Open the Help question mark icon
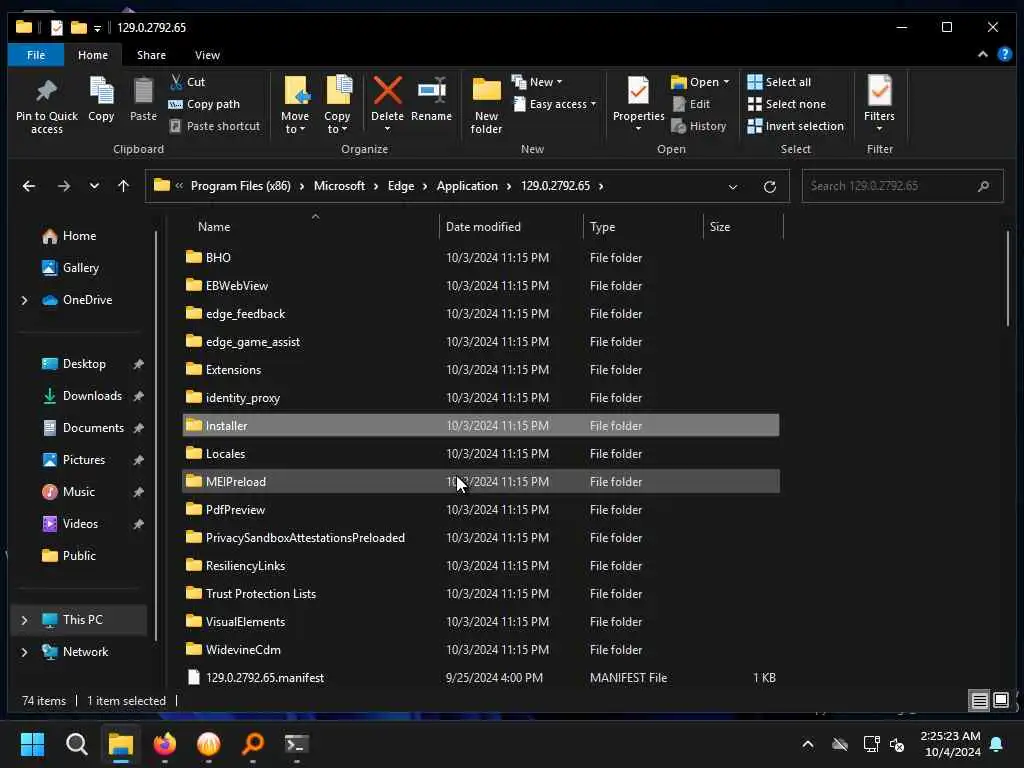This screenshot has width=1024, height=768. (x=1004, y=54)
